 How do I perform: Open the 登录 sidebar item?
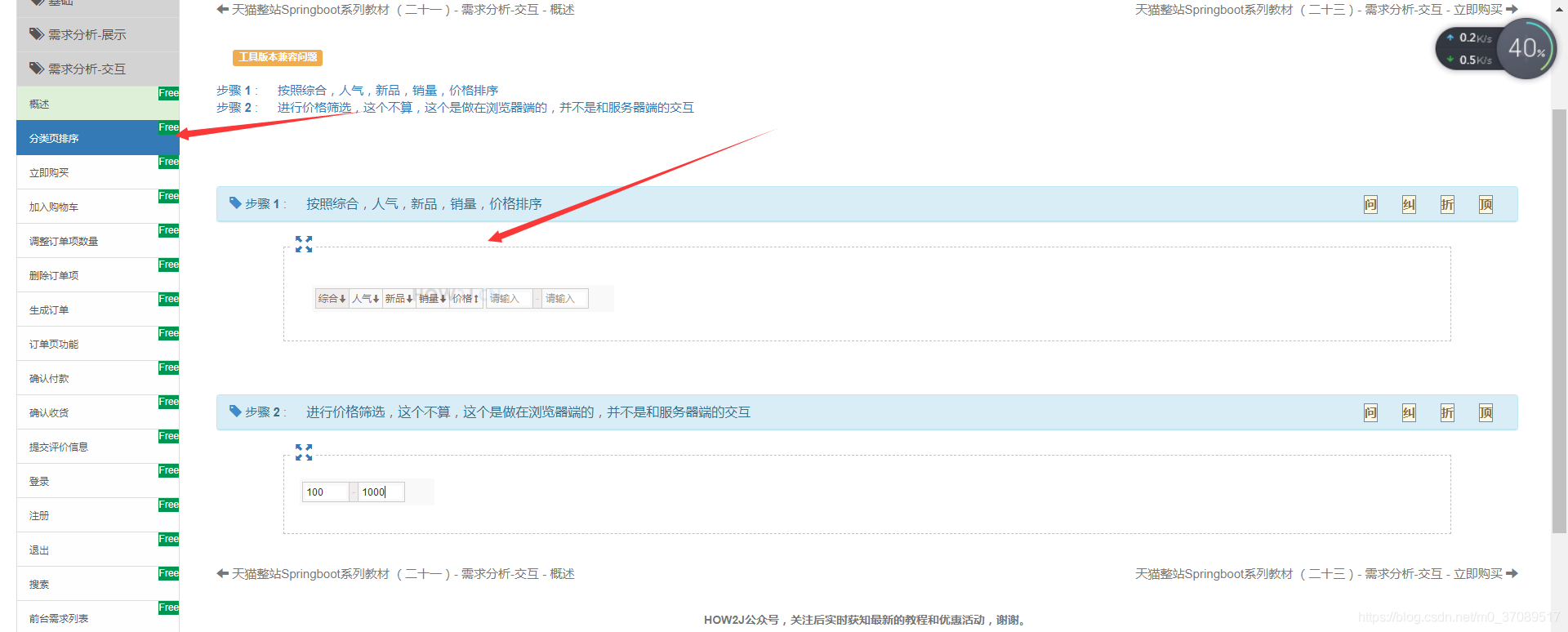[98, 481]
